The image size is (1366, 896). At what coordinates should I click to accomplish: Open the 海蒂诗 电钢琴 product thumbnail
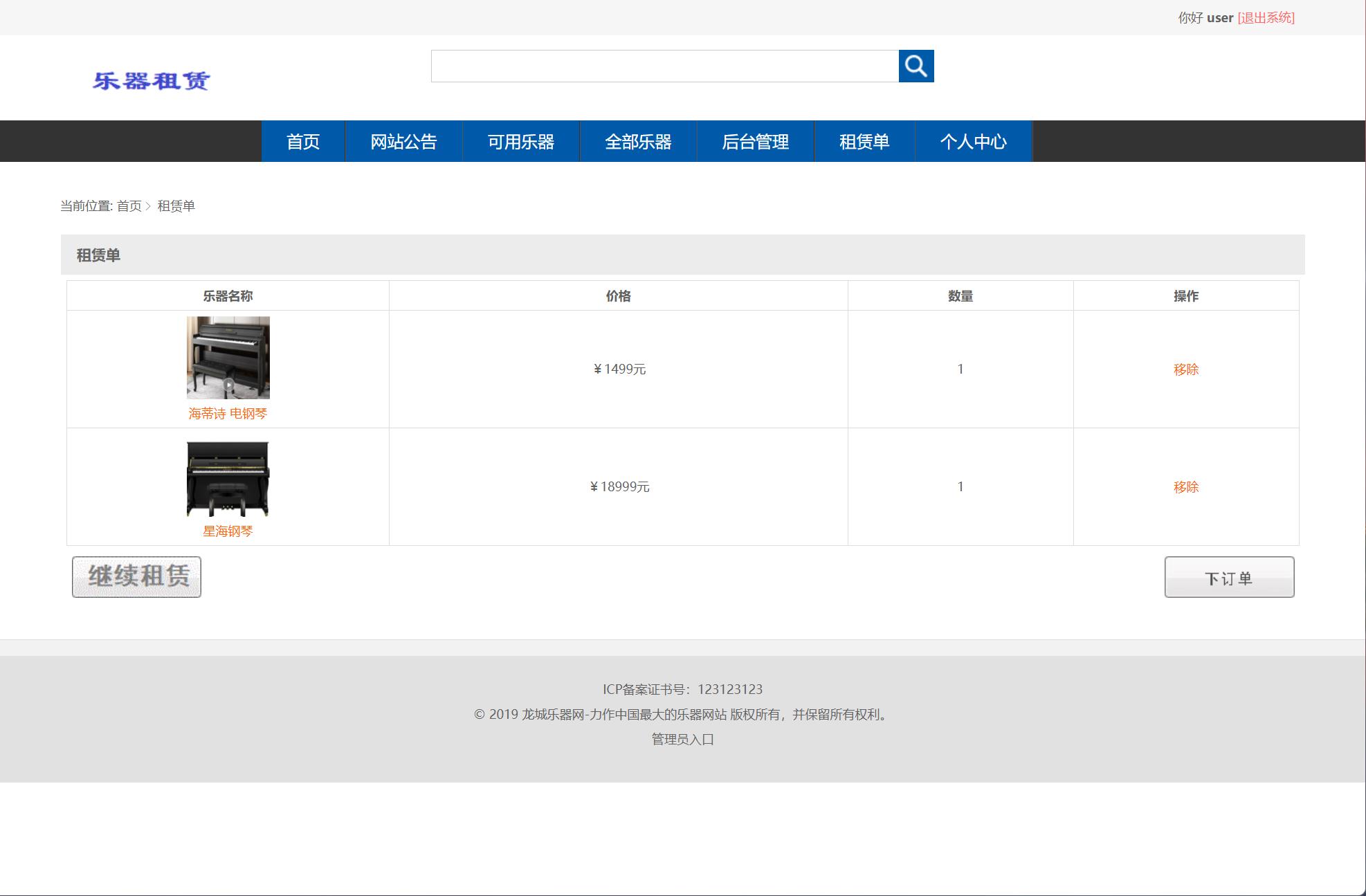[228, 358]
